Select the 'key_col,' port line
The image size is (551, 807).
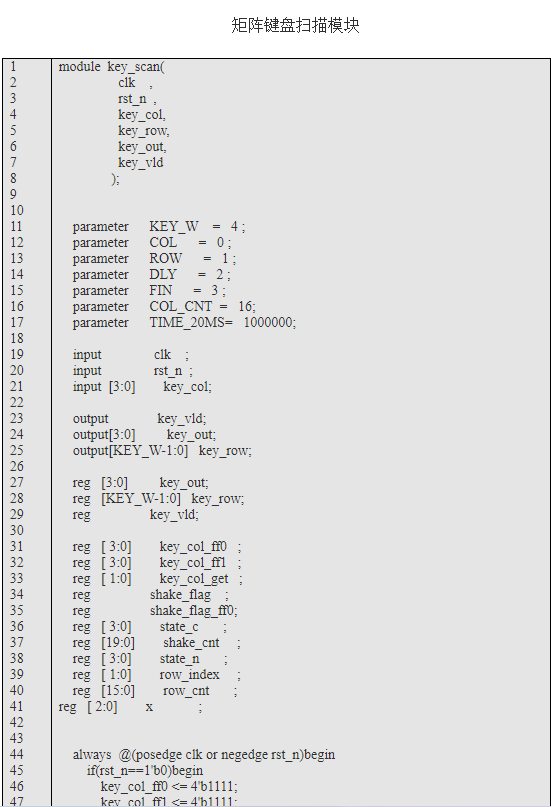[x=142, y=115]
